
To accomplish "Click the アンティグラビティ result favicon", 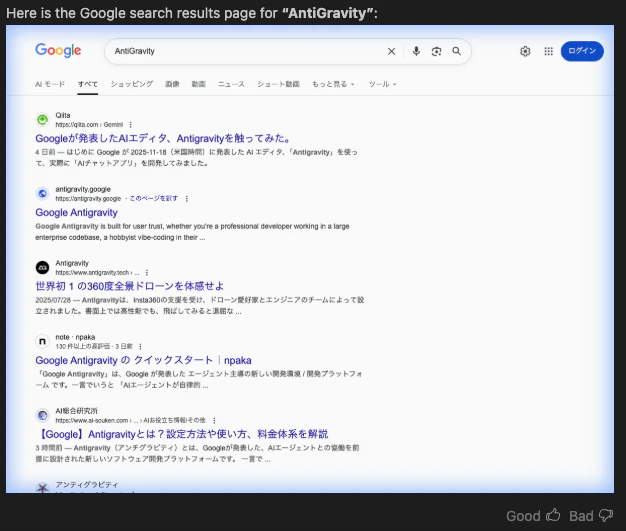I will [42, 487].
